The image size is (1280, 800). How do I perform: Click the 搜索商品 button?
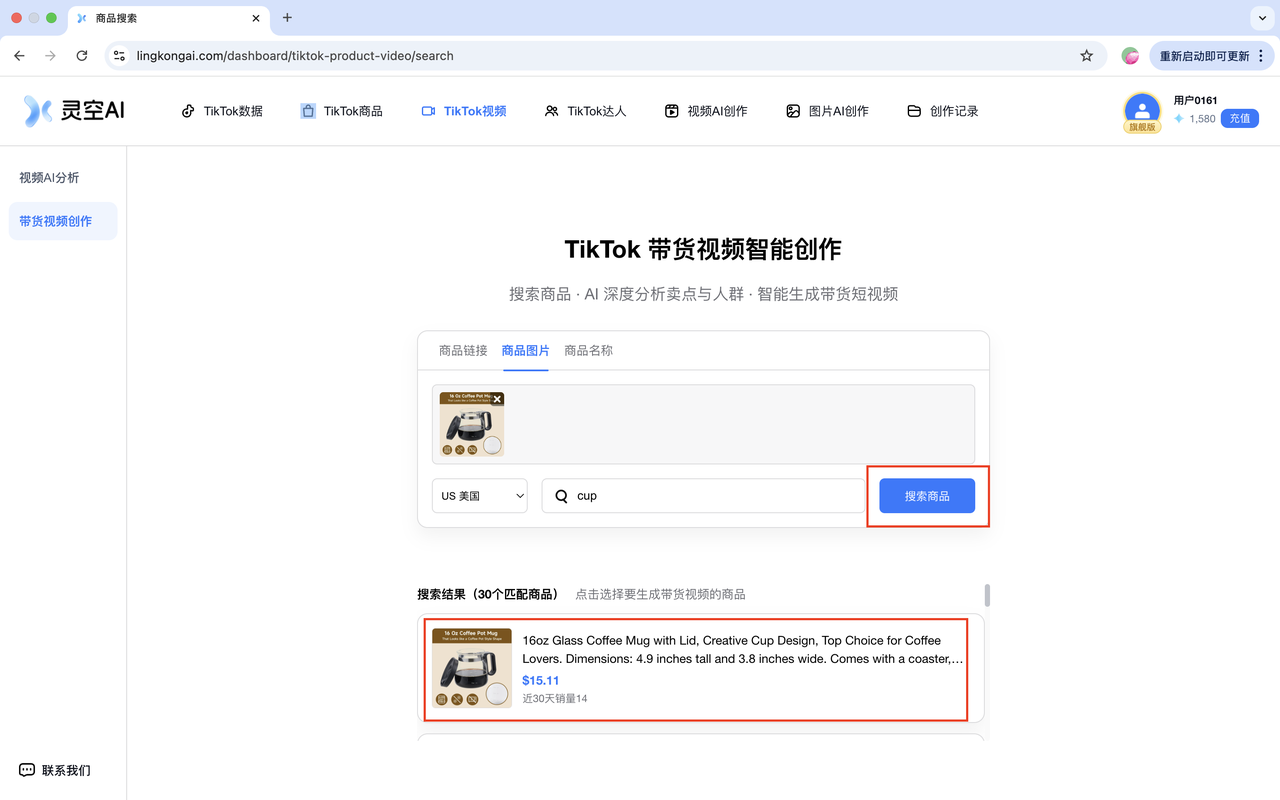[927, 496]
